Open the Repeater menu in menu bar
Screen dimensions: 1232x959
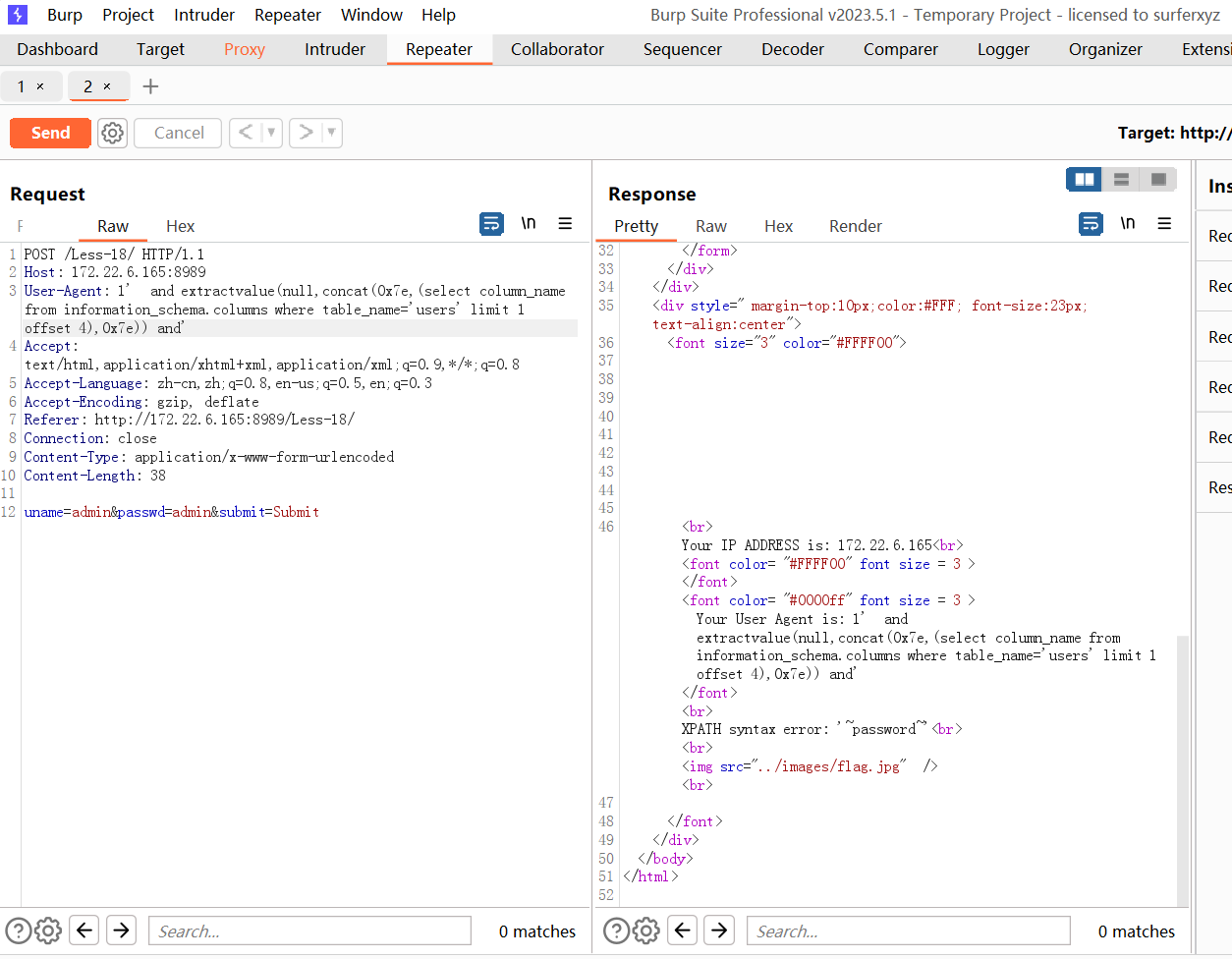pyautogui.click(x=288, y=15)
